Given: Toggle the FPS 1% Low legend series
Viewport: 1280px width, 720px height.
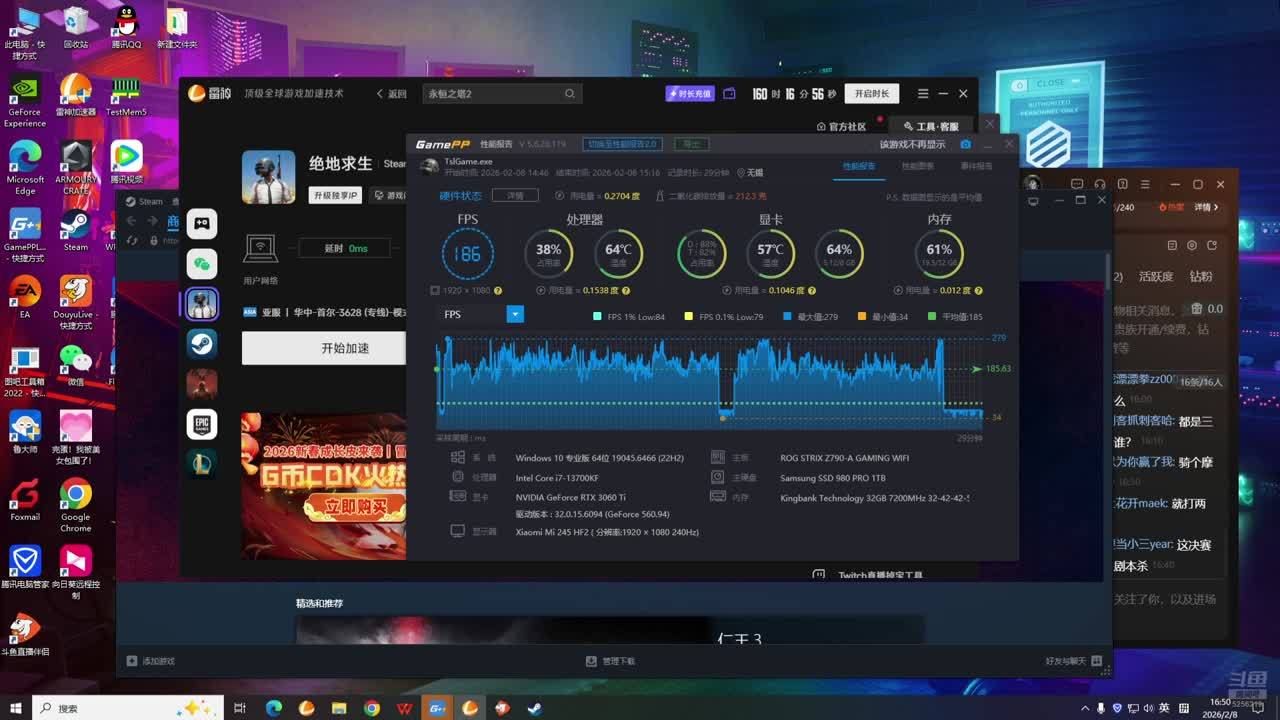Looking at the screenshot, I should [x=629, y=317].
